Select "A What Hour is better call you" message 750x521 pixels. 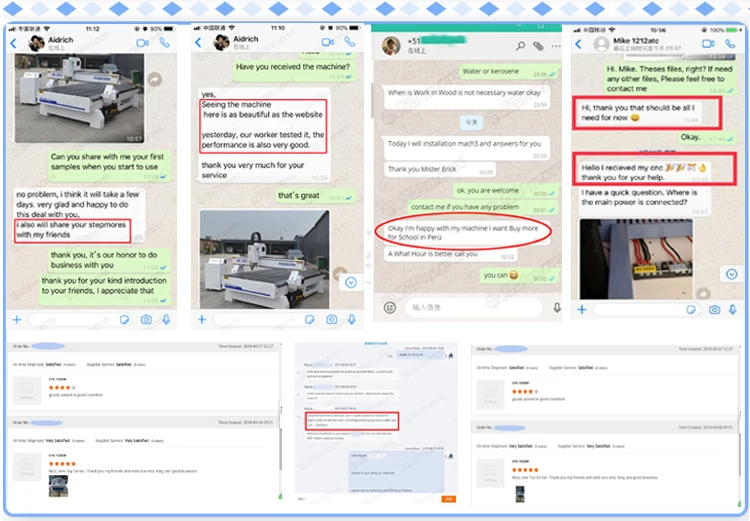pyautogui.click(x=451, y=254)
